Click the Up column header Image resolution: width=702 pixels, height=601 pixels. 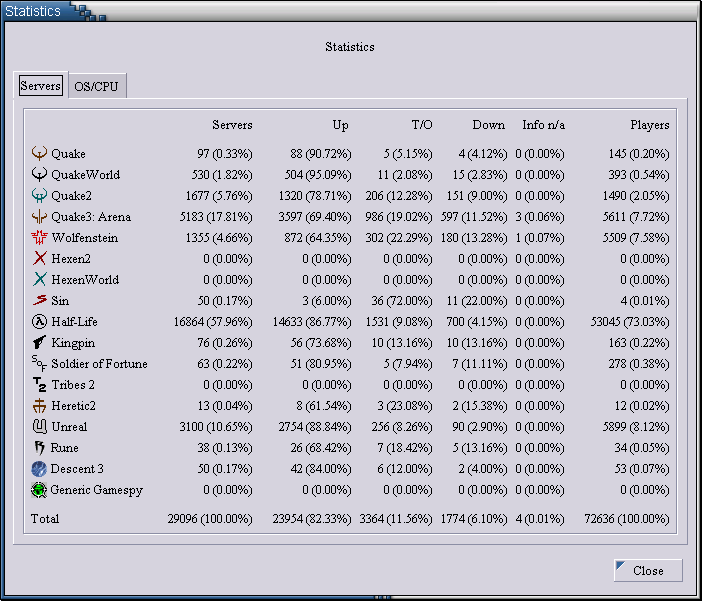[x=340, y=125]
